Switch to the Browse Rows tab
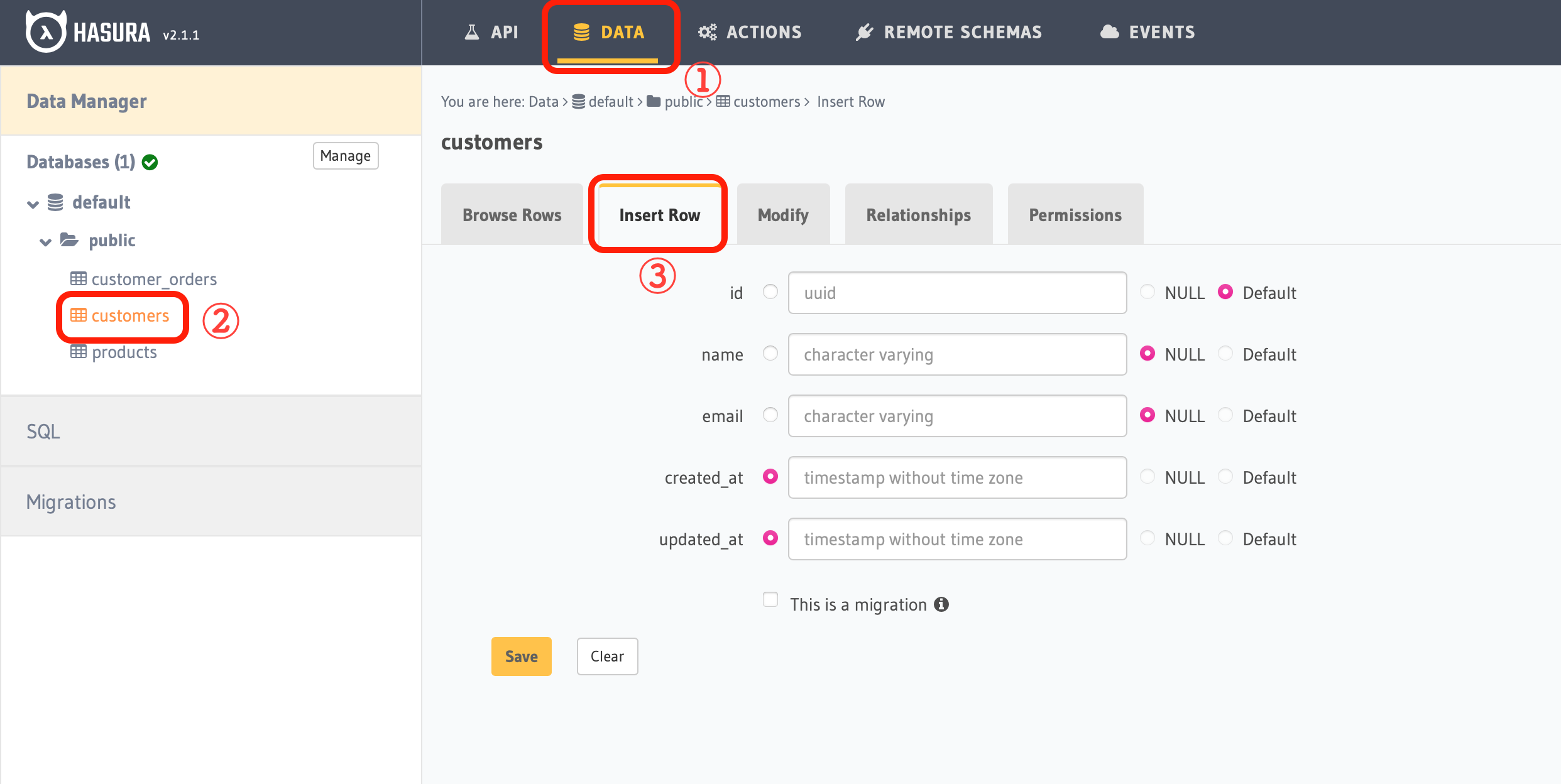1561x784 pixels. (x=512, y=215)
